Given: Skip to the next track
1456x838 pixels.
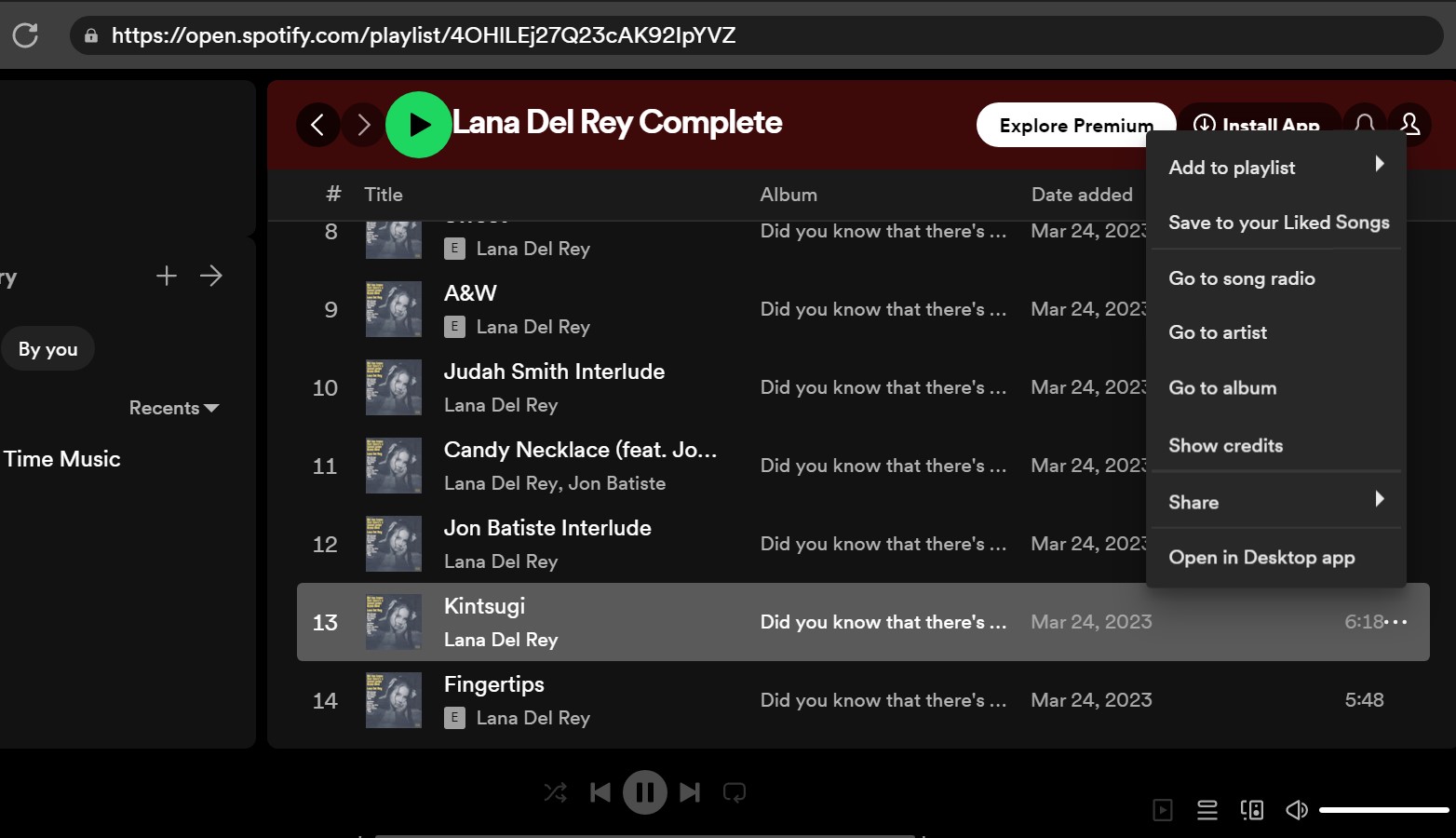Looking at the screenshot, I should (690, 792).
